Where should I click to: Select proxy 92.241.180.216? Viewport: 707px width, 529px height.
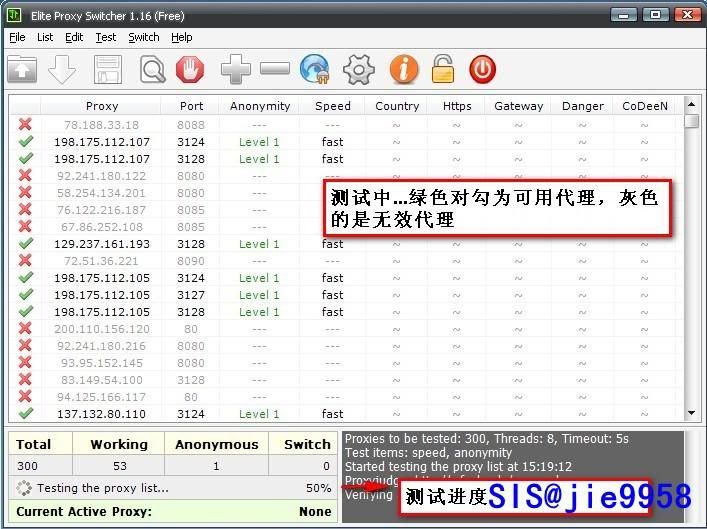(101, 346)
